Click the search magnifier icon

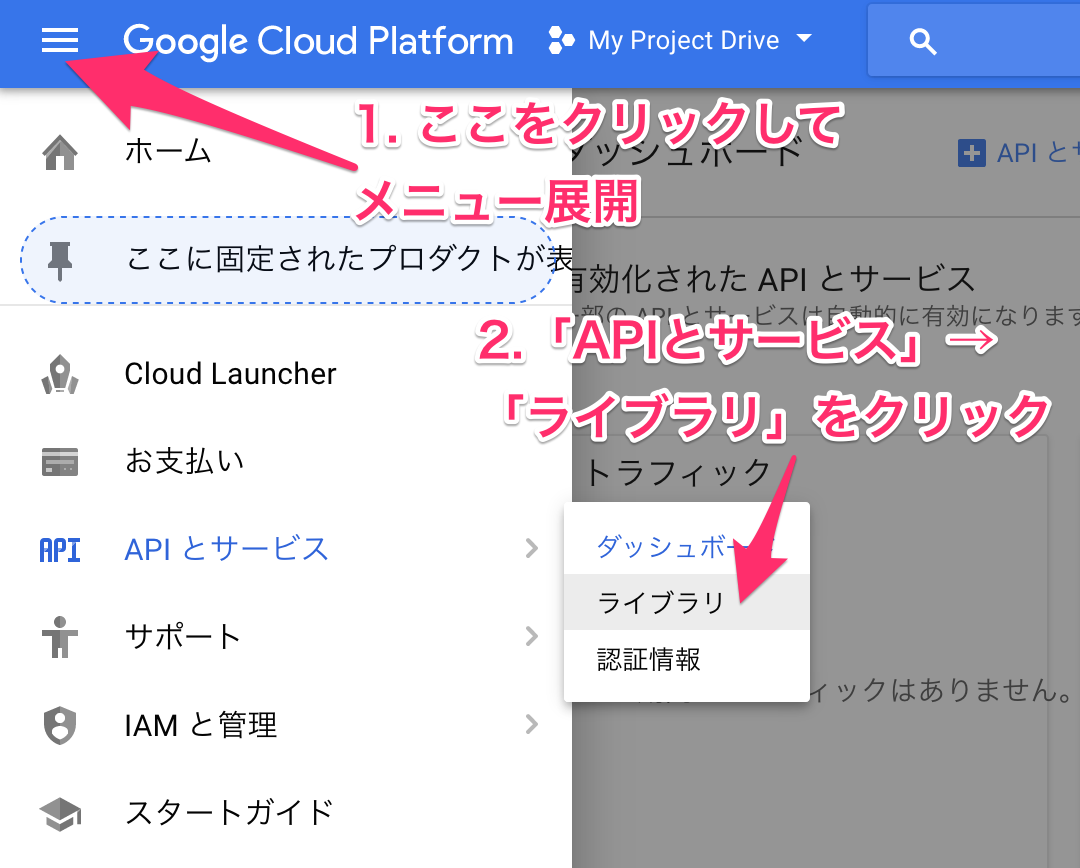tap(921, 41)
